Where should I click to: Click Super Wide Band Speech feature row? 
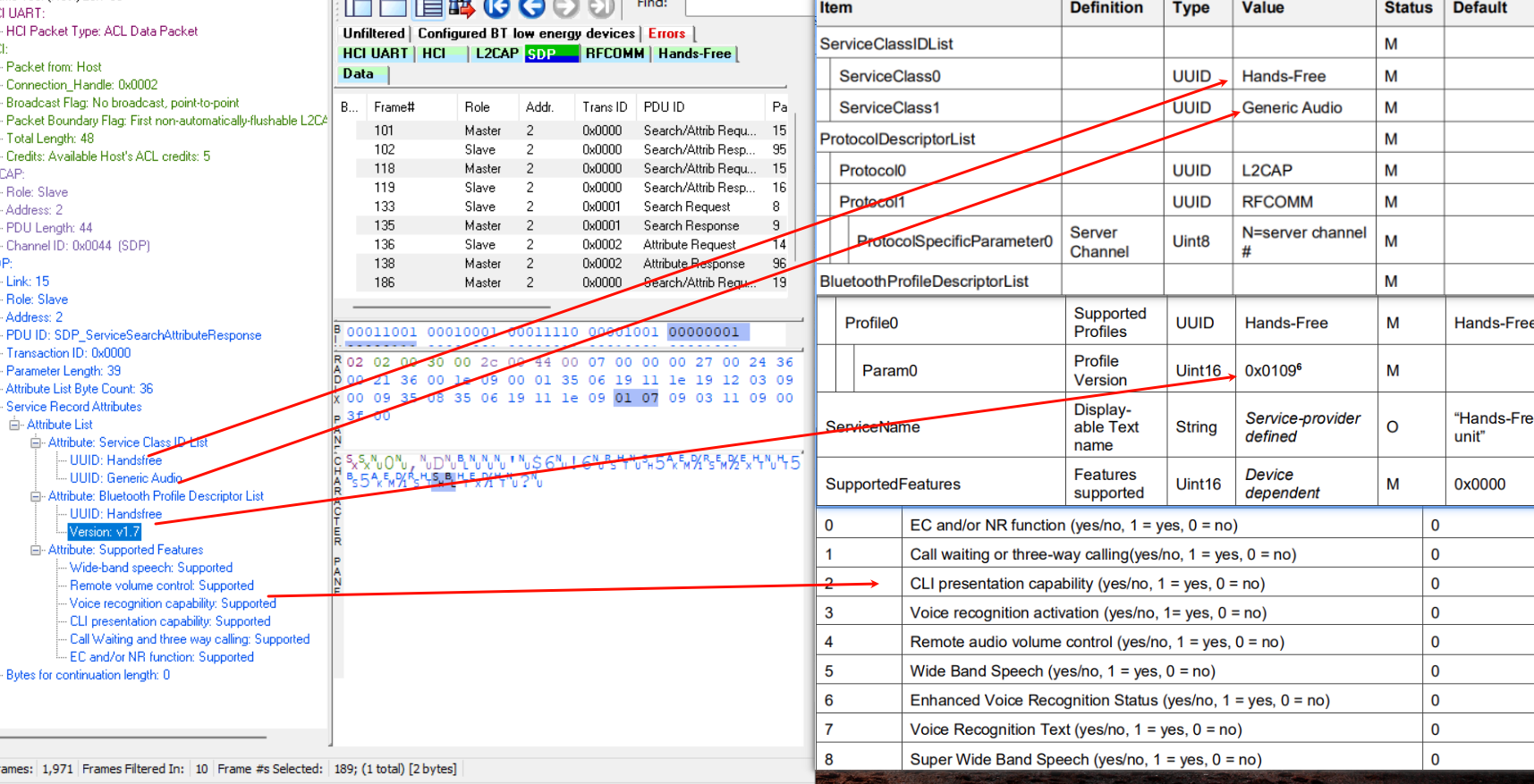[1174, 759]
